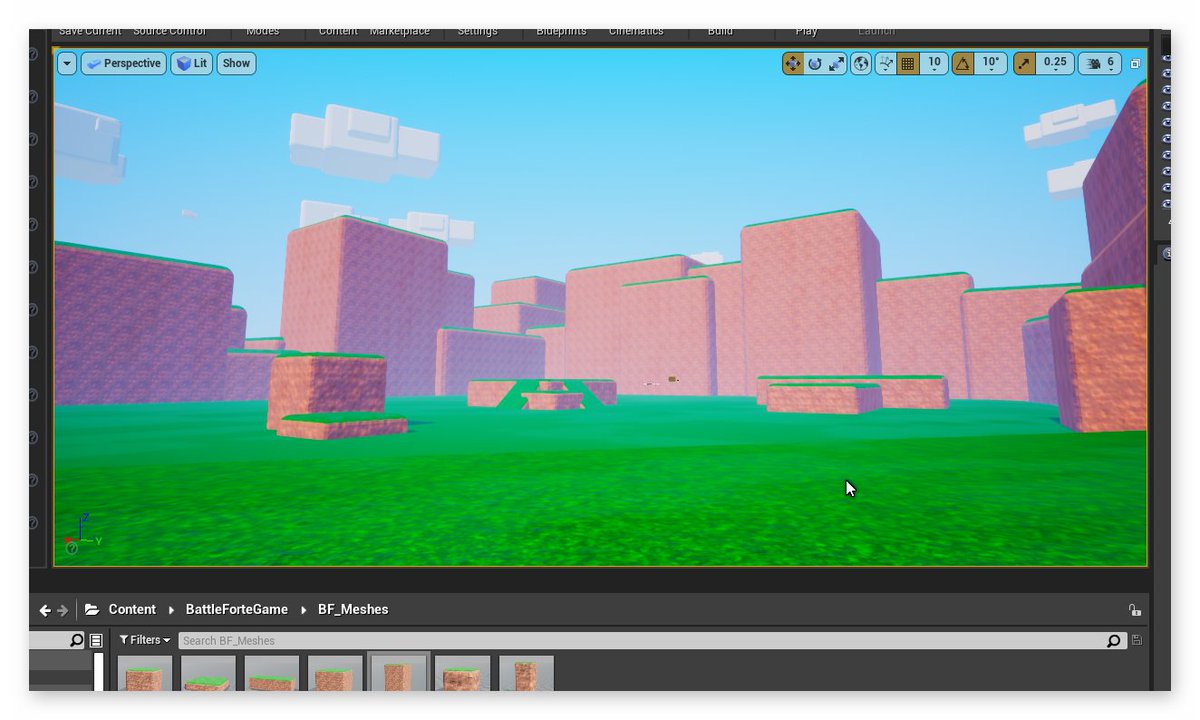Click the maximize/restore viewport icon

click(x=1135, y=64)
